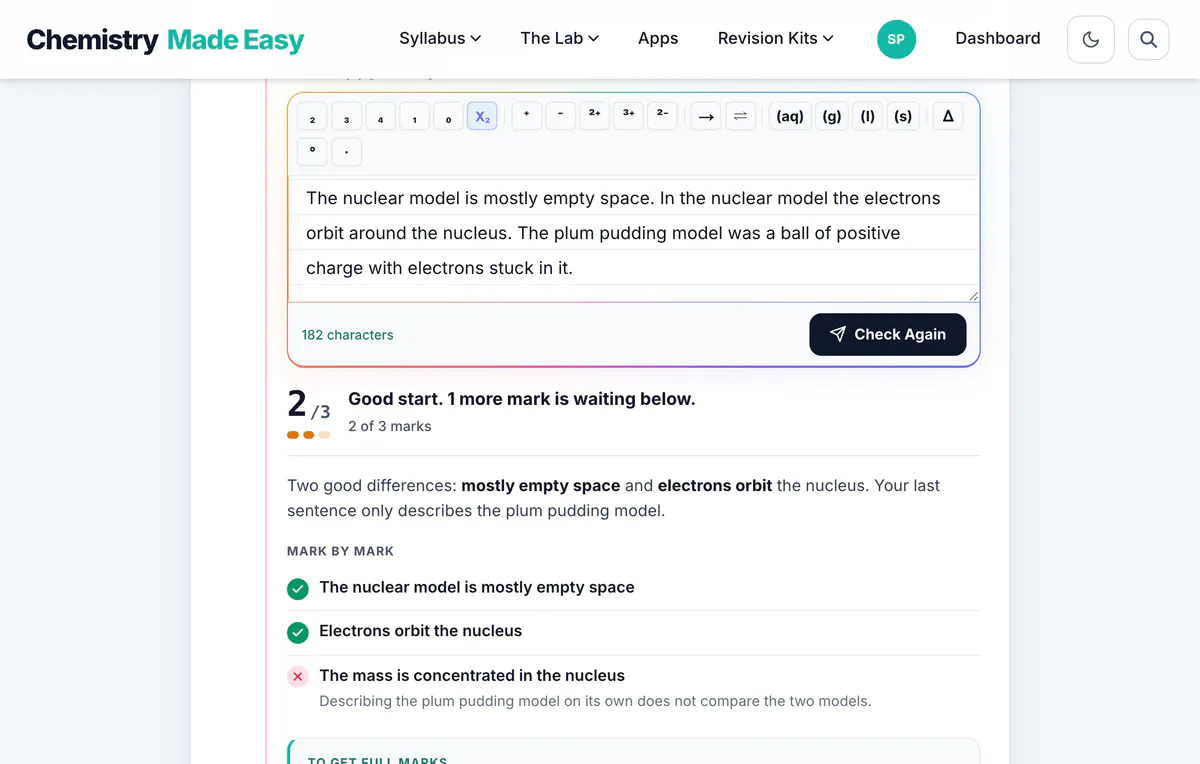Insert the superscript plus charge symbol

coord(527,116)
